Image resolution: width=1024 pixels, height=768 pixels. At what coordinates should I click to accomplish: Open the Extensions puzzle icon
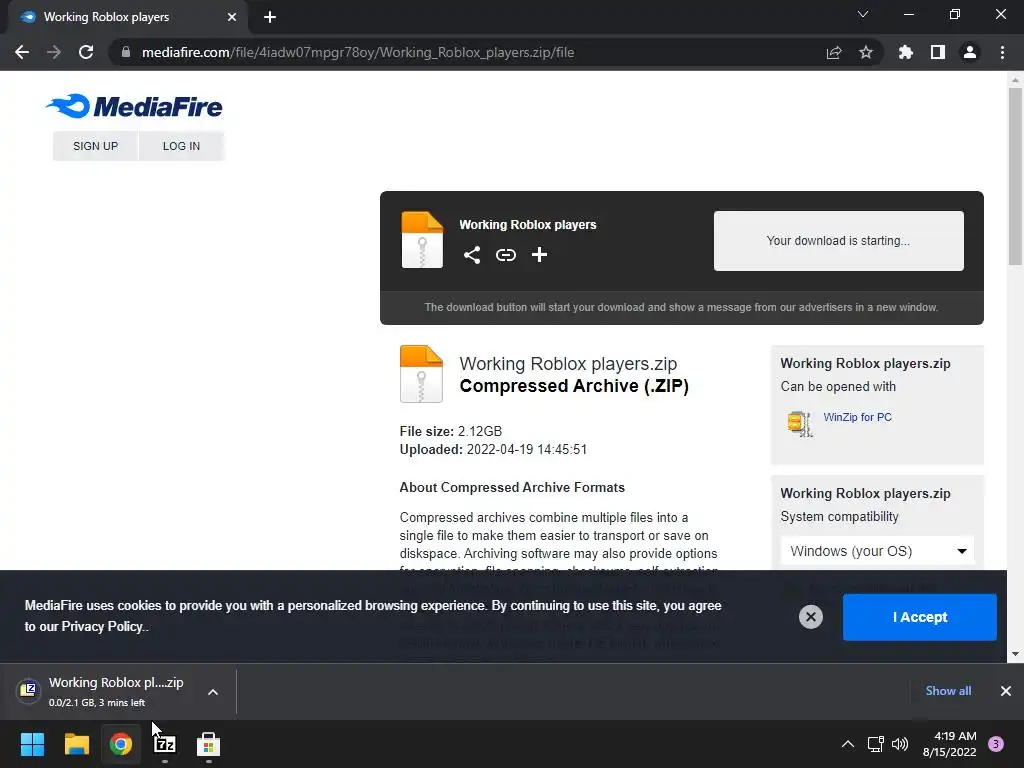tap(906, 52)
